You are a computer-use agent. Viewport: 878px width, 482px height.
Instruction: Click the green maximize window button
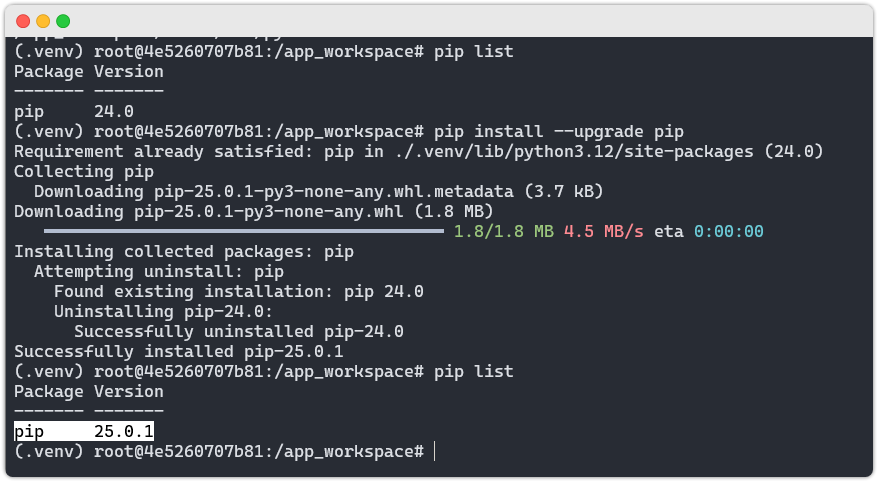63,21
